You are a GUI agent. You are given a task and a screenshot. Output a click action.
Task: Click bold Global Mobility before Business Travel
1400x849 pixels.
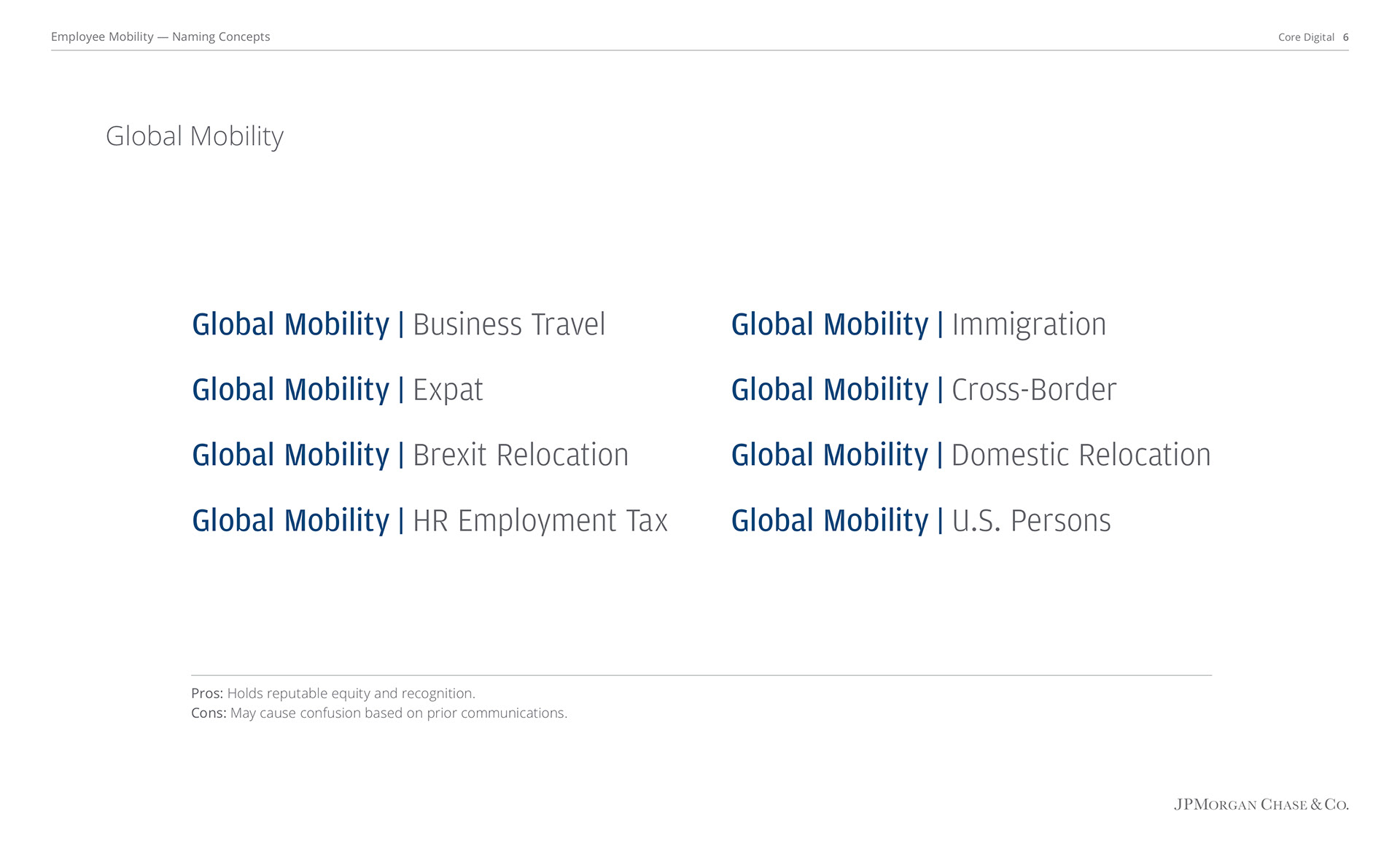(291, 324)
